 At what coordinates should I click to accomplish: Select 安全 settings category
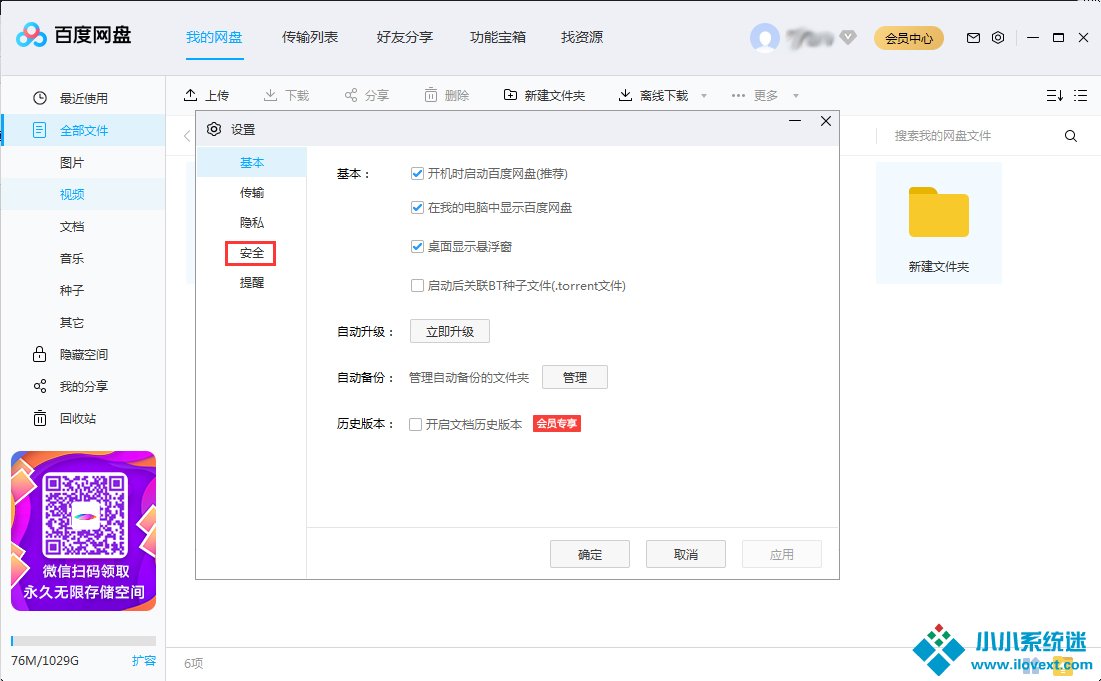[252, 253]
